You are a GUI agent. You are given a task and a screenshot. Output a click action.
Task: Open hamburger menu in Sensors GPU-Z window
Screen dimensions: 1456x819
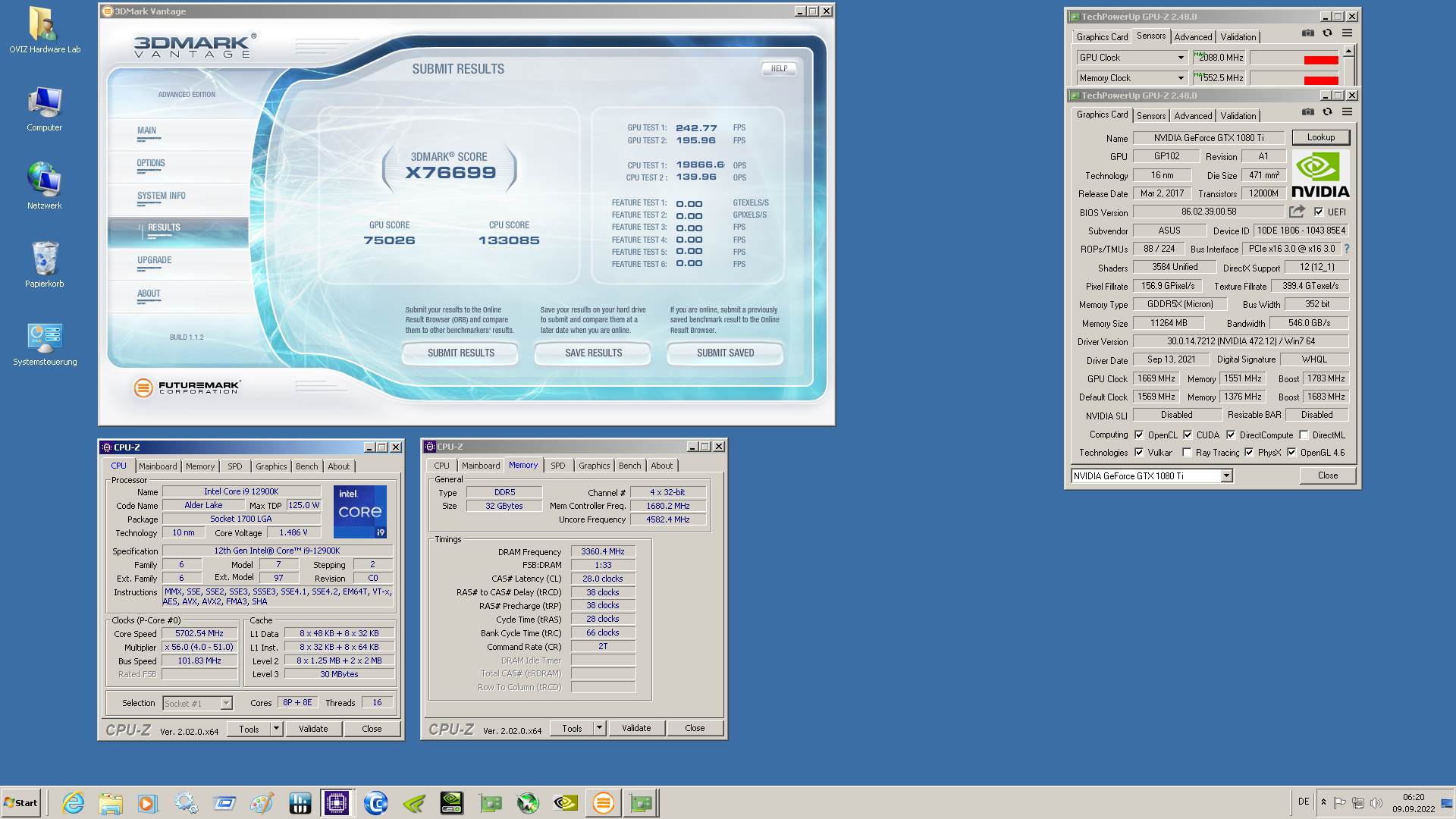coord(1347,33)
